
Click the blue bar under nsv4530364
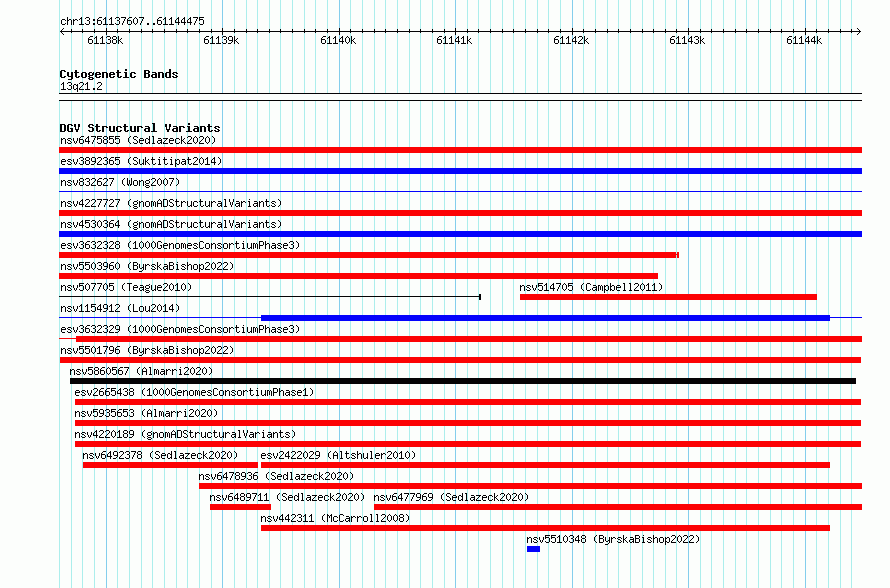coord(460,234)
